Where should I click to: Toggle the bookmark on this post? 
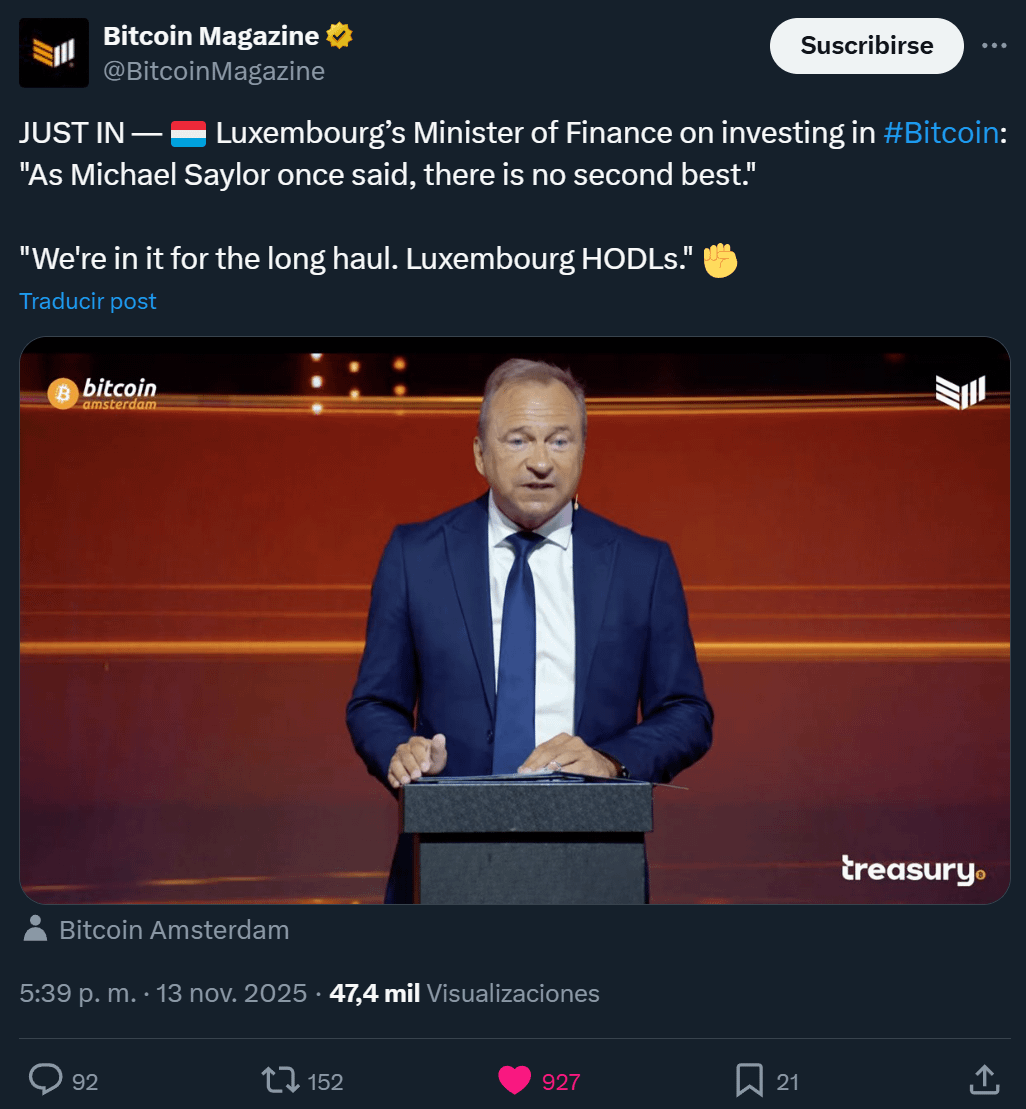pyautogui.click(x=749, y=1080)
